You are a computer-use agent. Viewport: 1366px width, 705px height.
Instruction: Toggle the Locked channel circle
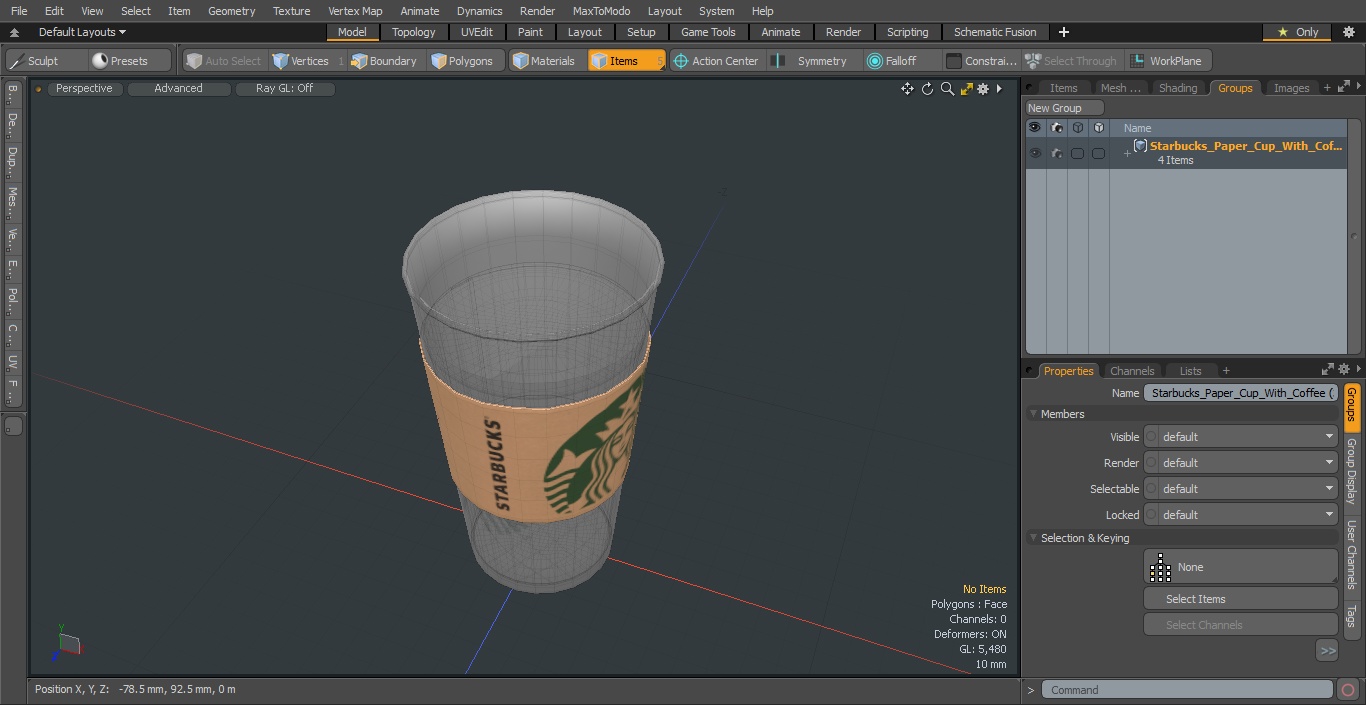tap(1151, 515)
